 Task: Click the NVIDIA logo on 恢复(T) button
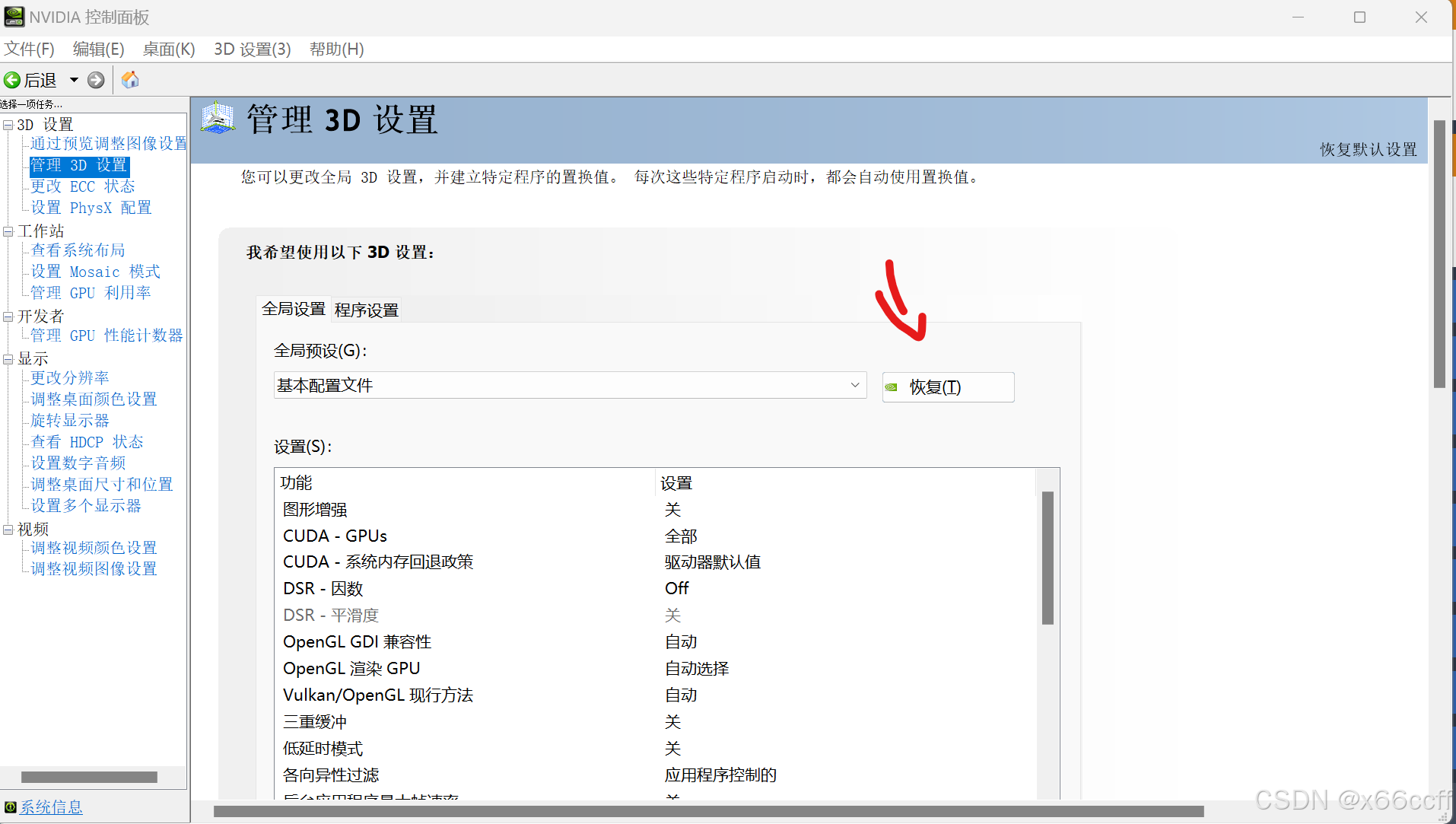tap(892, 387)
